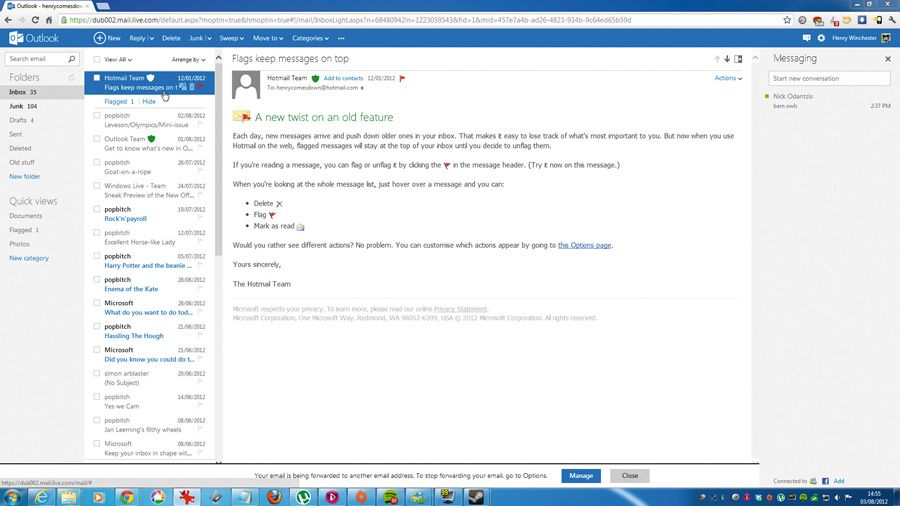Click Delete in the toolbar
Viewport: 900px width, 506px height.
[171, 38]
